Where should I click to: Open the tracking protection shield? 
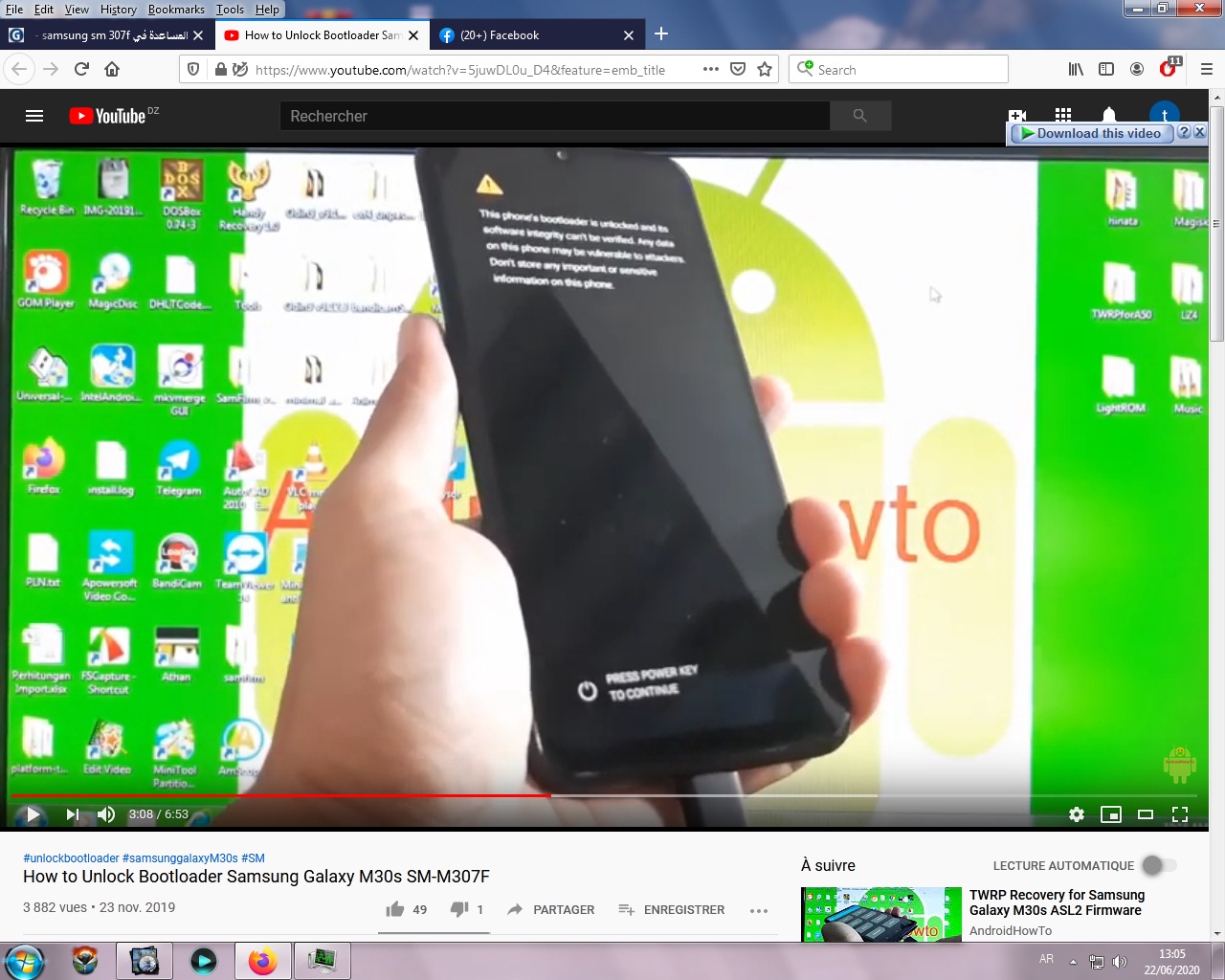[x=193, y=69]
